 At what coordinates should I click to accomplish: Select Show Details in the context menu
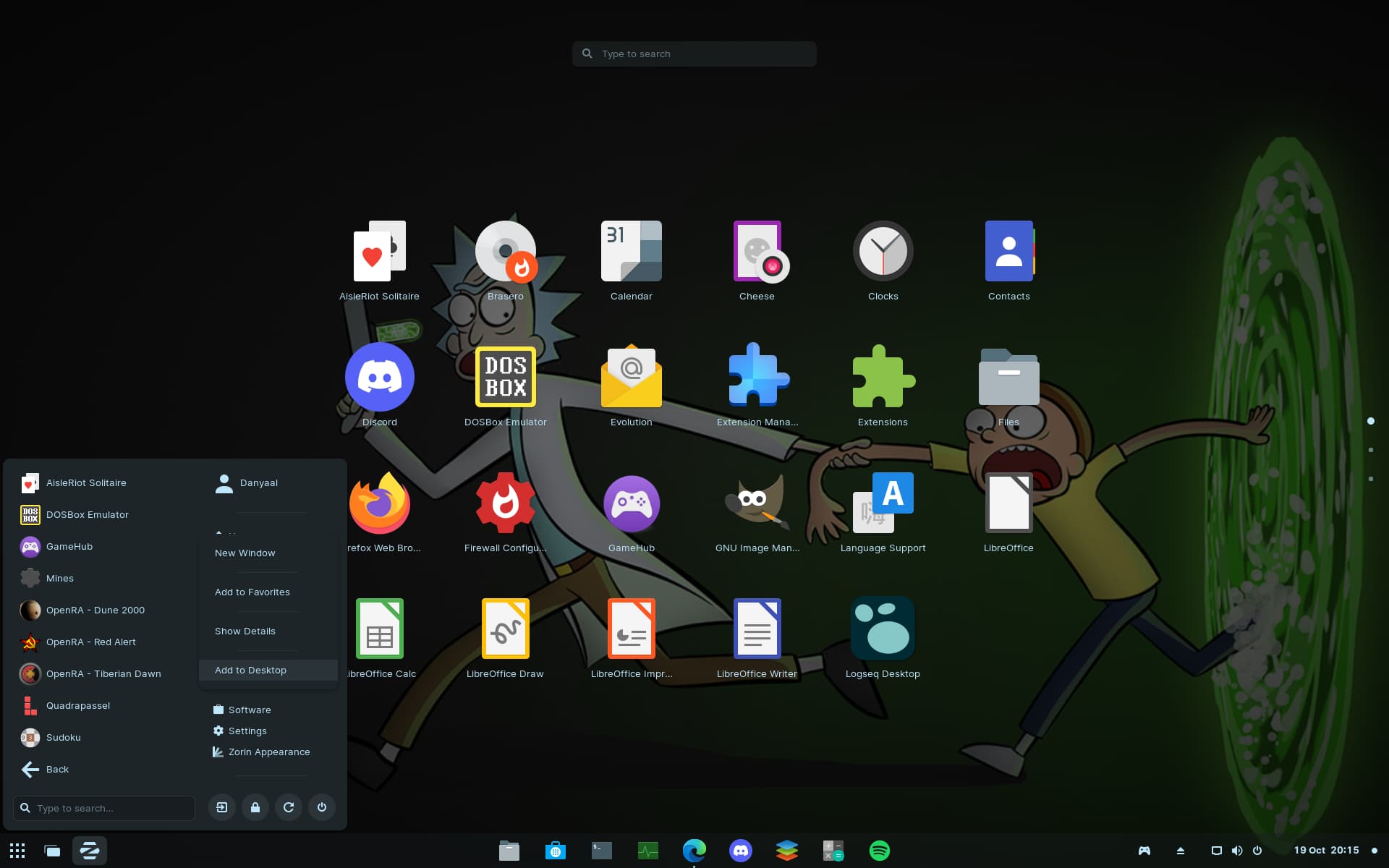pos(268,631)
